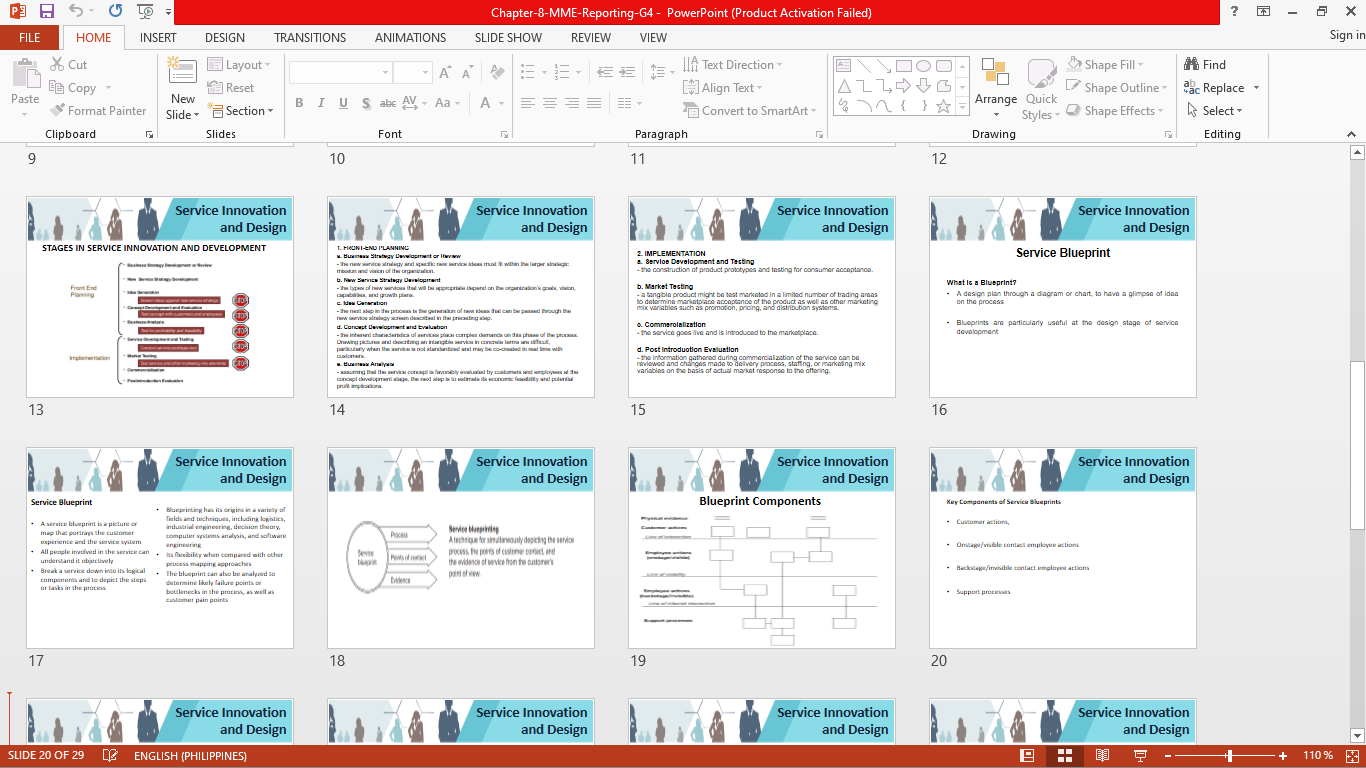This screenshot has height=768, width=1366.
Task: Toggle Text Shadow formatting
Action: click(366, 103)
